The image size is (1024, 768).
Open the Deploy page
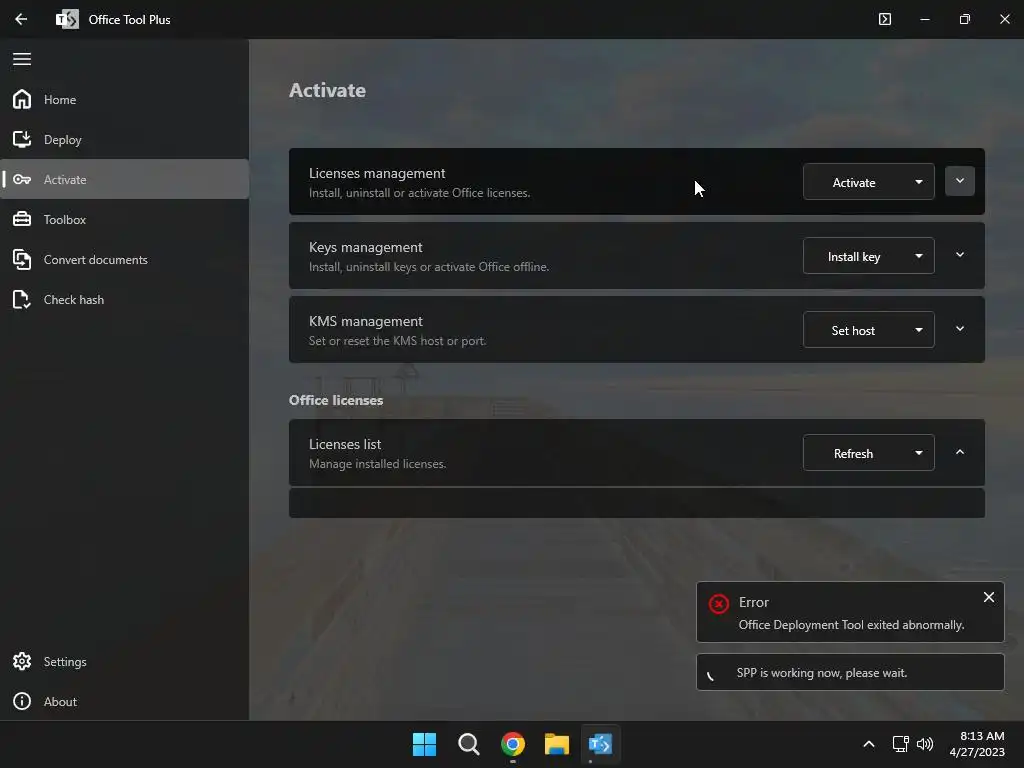(124, 139)
